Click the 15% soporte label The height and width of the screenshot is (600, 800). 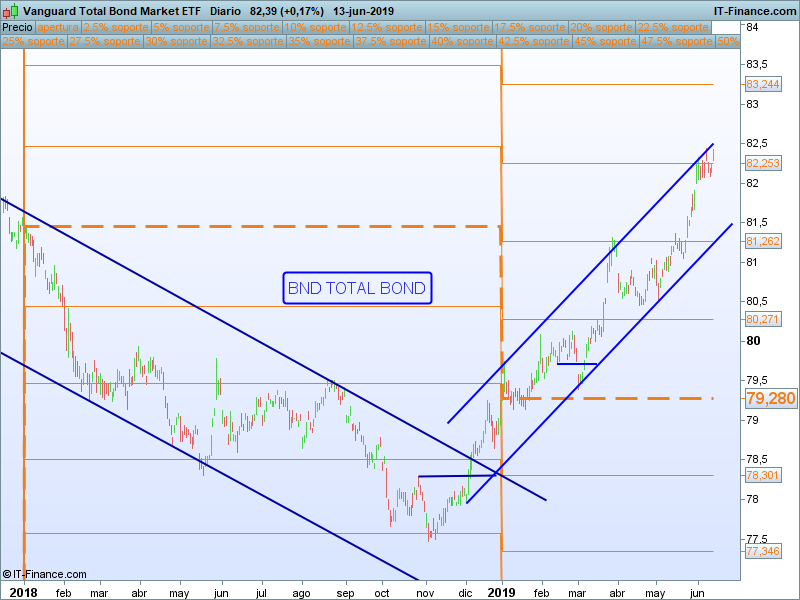(458, 28)
